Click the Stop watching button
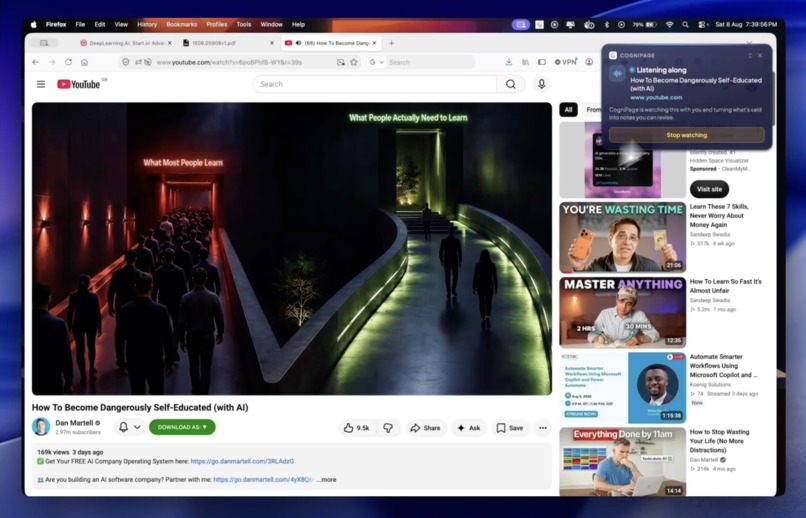The image size is (806, 518). 687,135
